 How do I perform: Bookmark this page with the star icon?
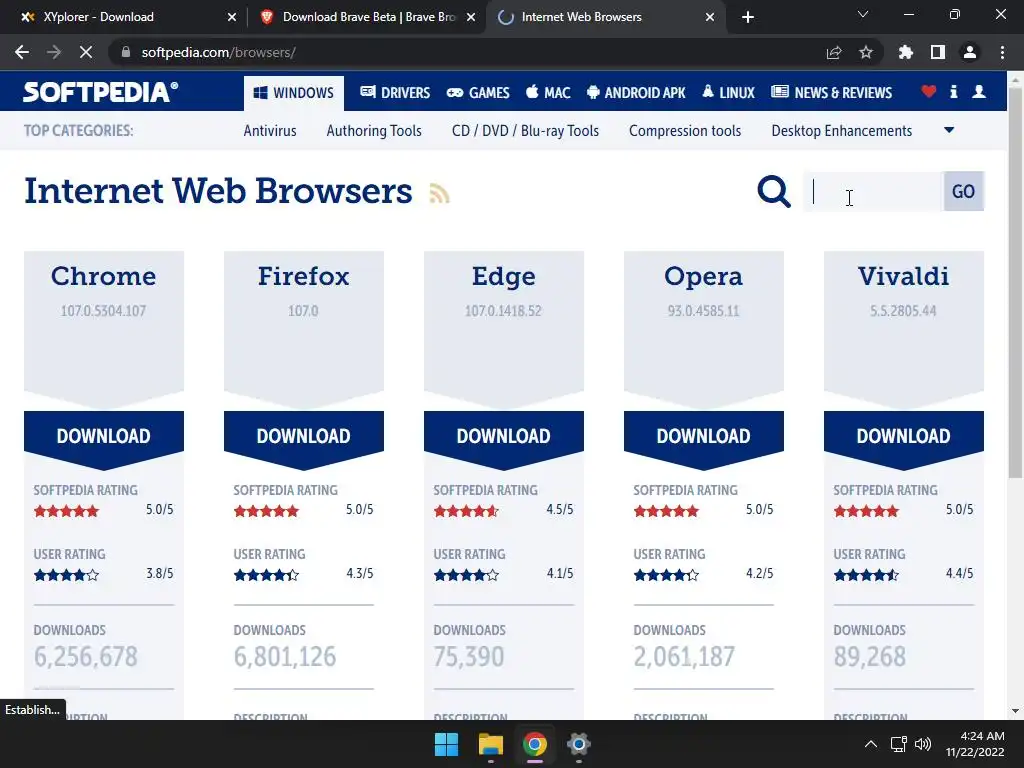866,52
